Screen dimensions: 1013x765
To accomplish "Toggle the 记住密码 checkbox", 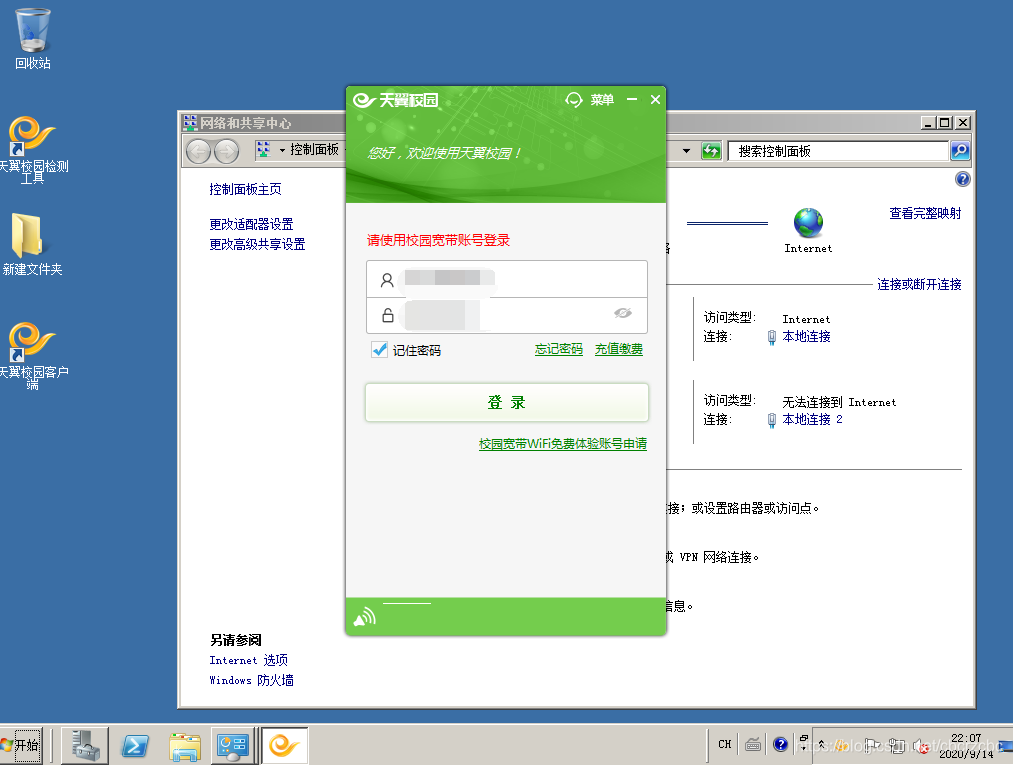I will click(380, 350).
